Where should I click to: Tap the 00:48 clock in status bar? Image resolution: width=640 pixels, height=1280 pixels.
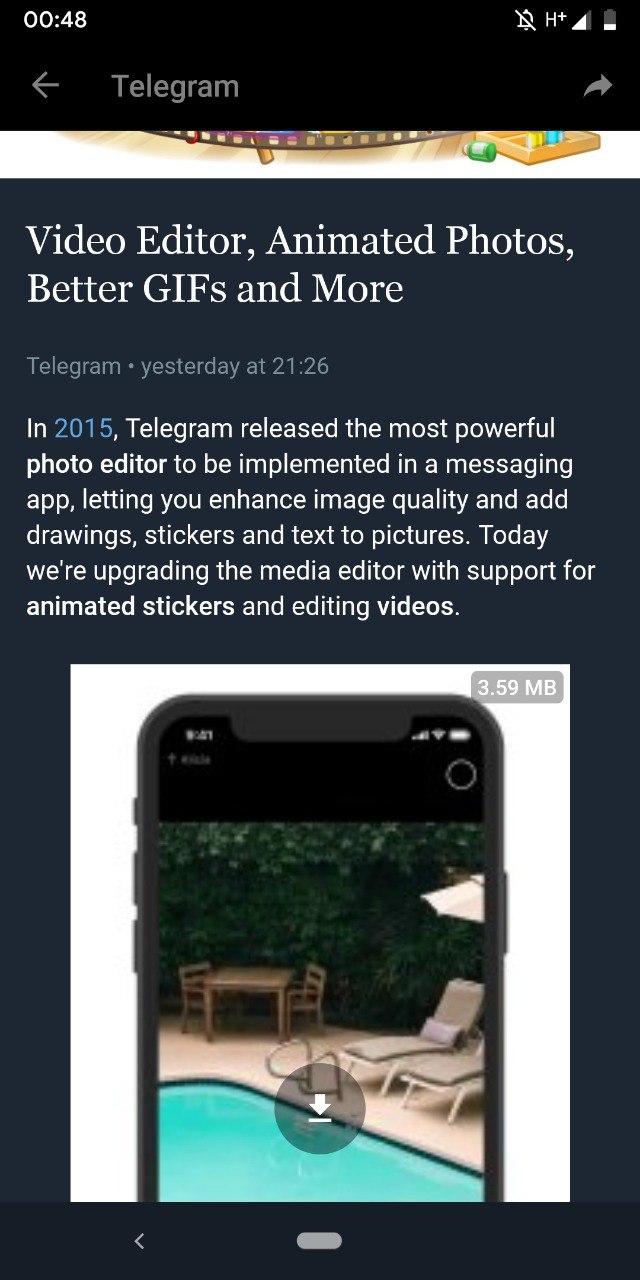point(55,20)
